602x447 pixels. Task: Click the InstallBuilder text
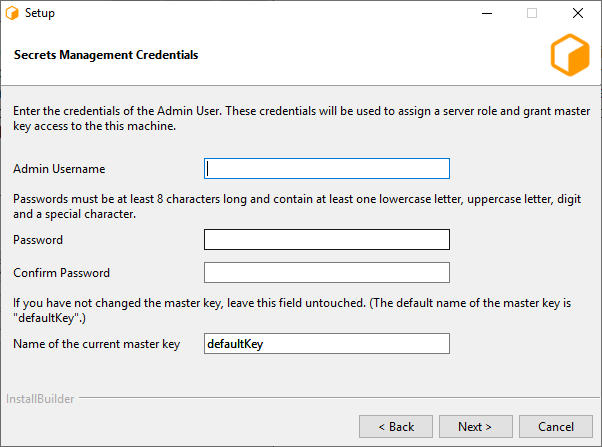[40, 399]
